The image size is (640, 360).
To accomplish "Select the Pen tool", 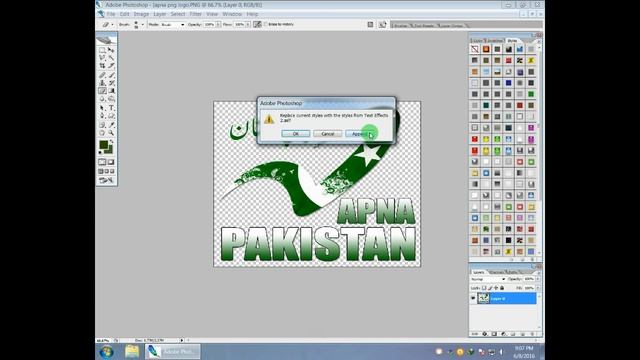I will [102, 116].
